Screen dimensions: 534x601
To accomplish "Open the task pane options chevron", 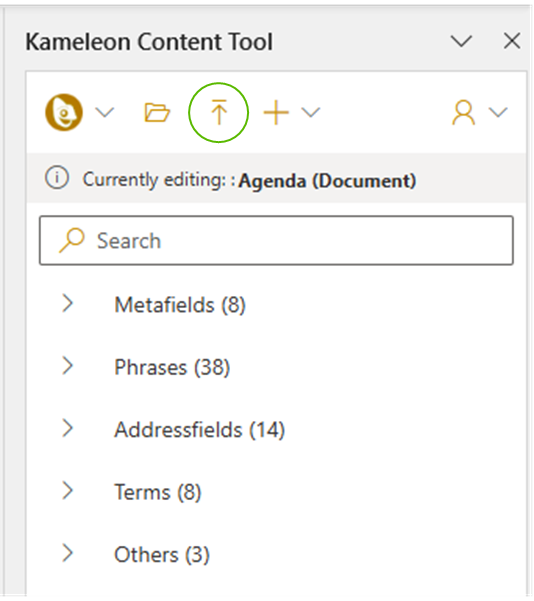I will click(x=461, y=41).
